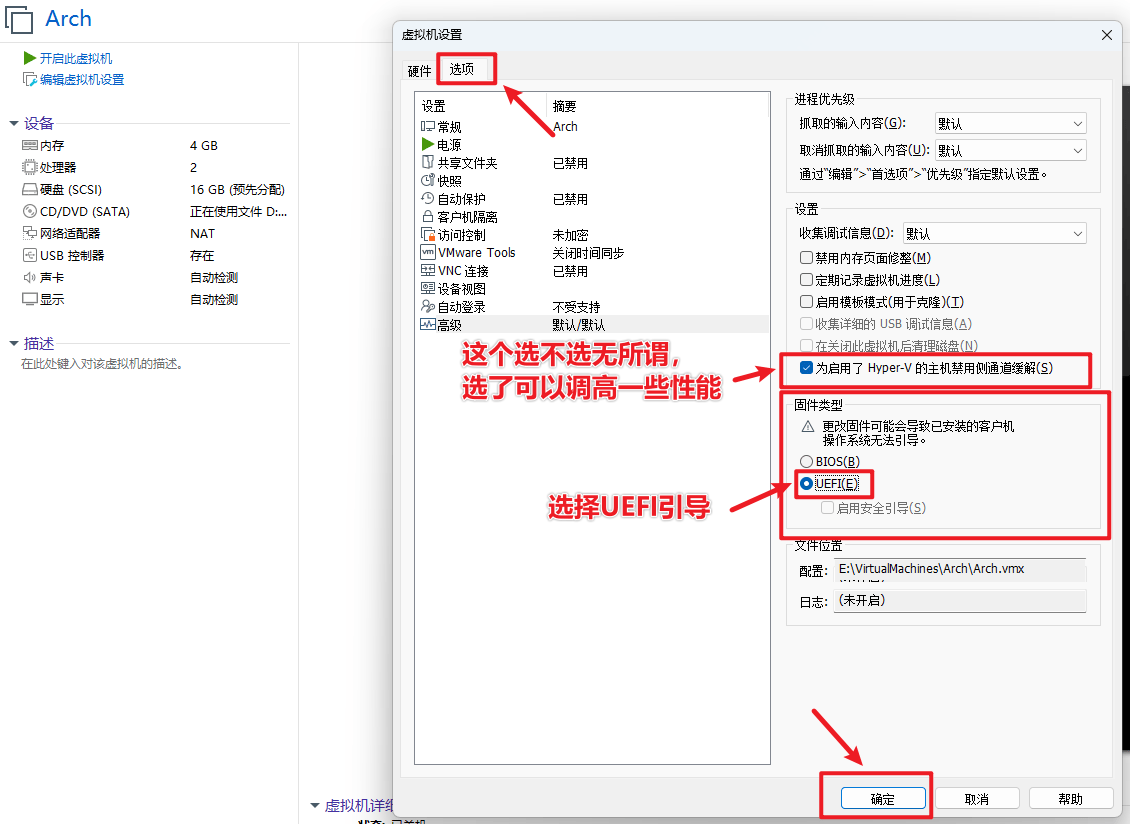
Task: Enable the 禁用内存页面修整 checkbox
Action: click(807, 258)
